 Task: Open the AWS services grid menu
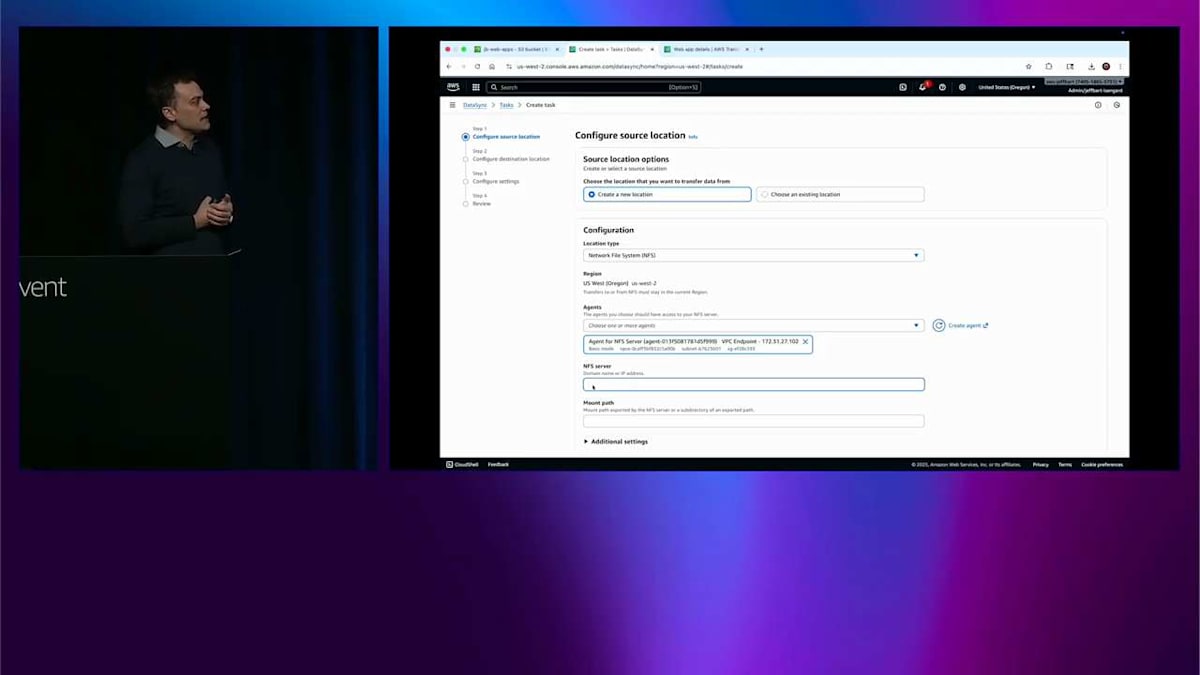[x=476, y=87]
